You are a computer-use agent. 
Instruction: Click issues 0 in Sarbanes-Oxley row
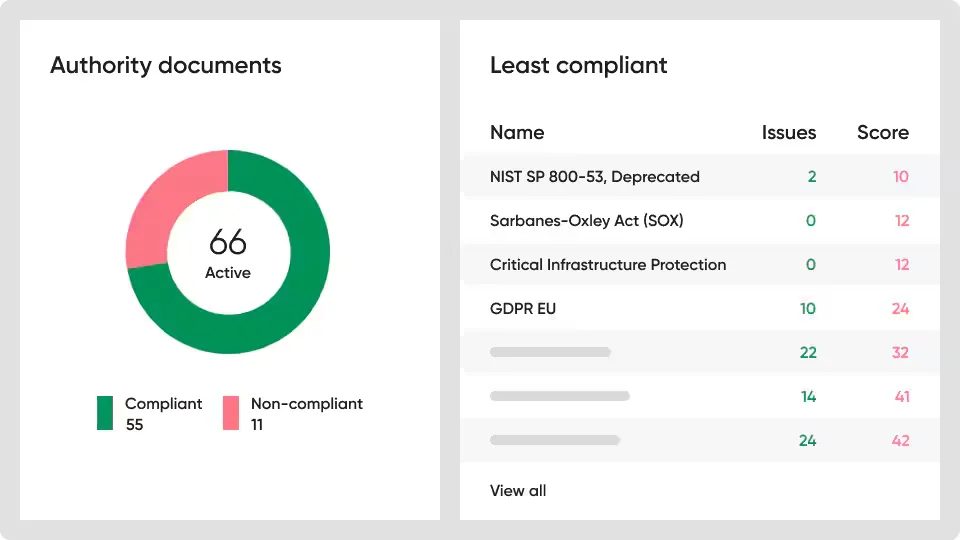pos(811,220)
